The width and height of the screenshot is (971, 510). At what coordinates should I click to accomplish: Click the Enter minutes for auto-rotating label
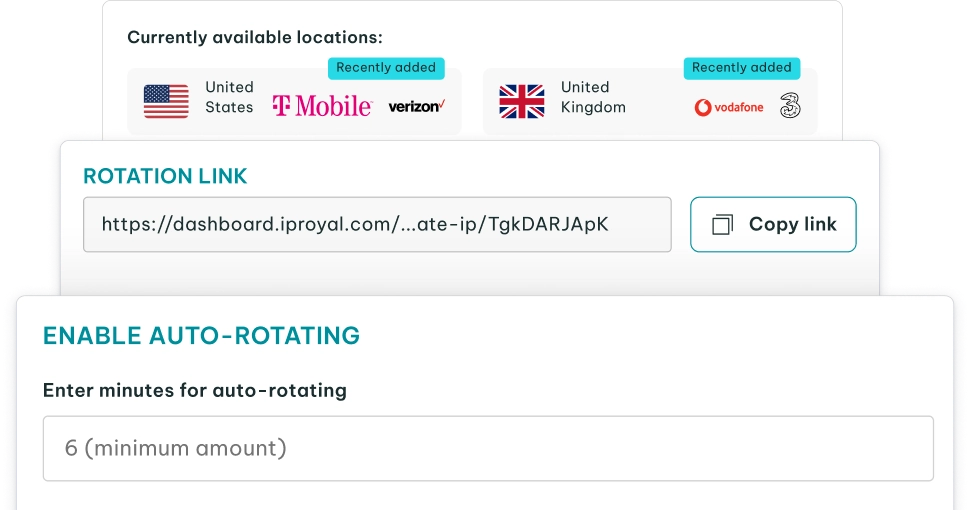coord(195,390)
